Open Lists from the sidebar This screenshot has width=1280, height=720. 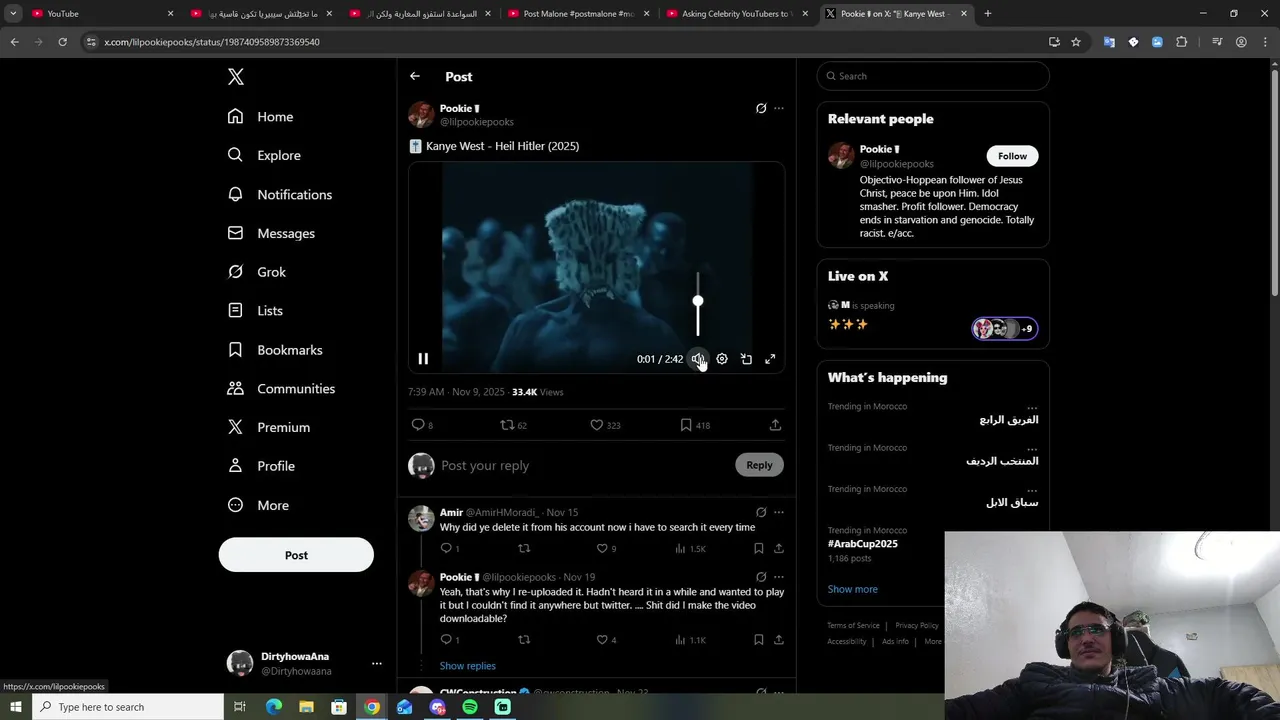tap(255, 311)
